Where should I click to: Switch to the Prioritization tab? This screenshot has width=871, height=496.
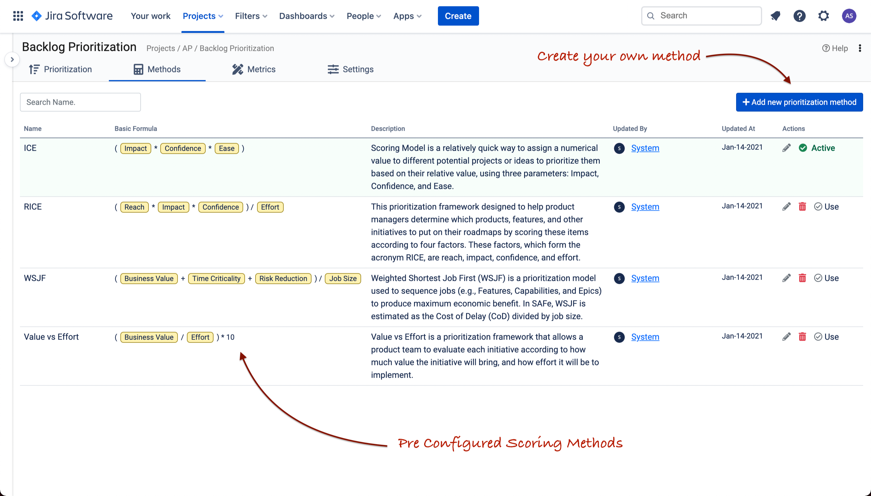[60, 70]
